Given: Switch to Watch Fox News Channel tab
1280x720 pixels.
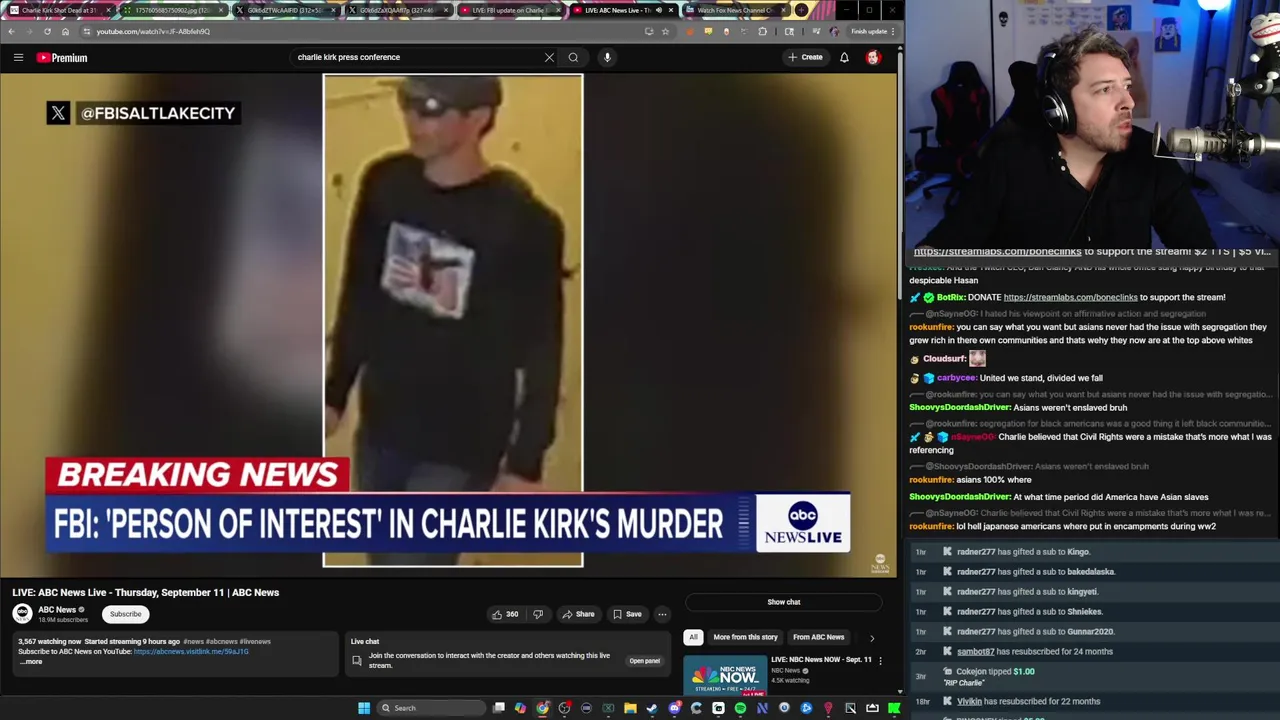Looking at the screenshot, I should [733, 10].
